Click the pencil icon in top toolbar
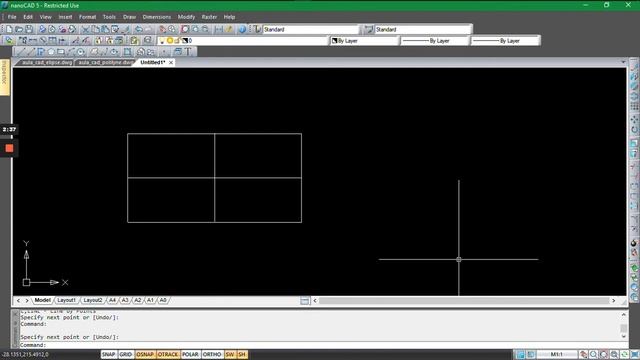Image resolution: width=640 pixels, height=360 pixels. [x=229, y=29]
